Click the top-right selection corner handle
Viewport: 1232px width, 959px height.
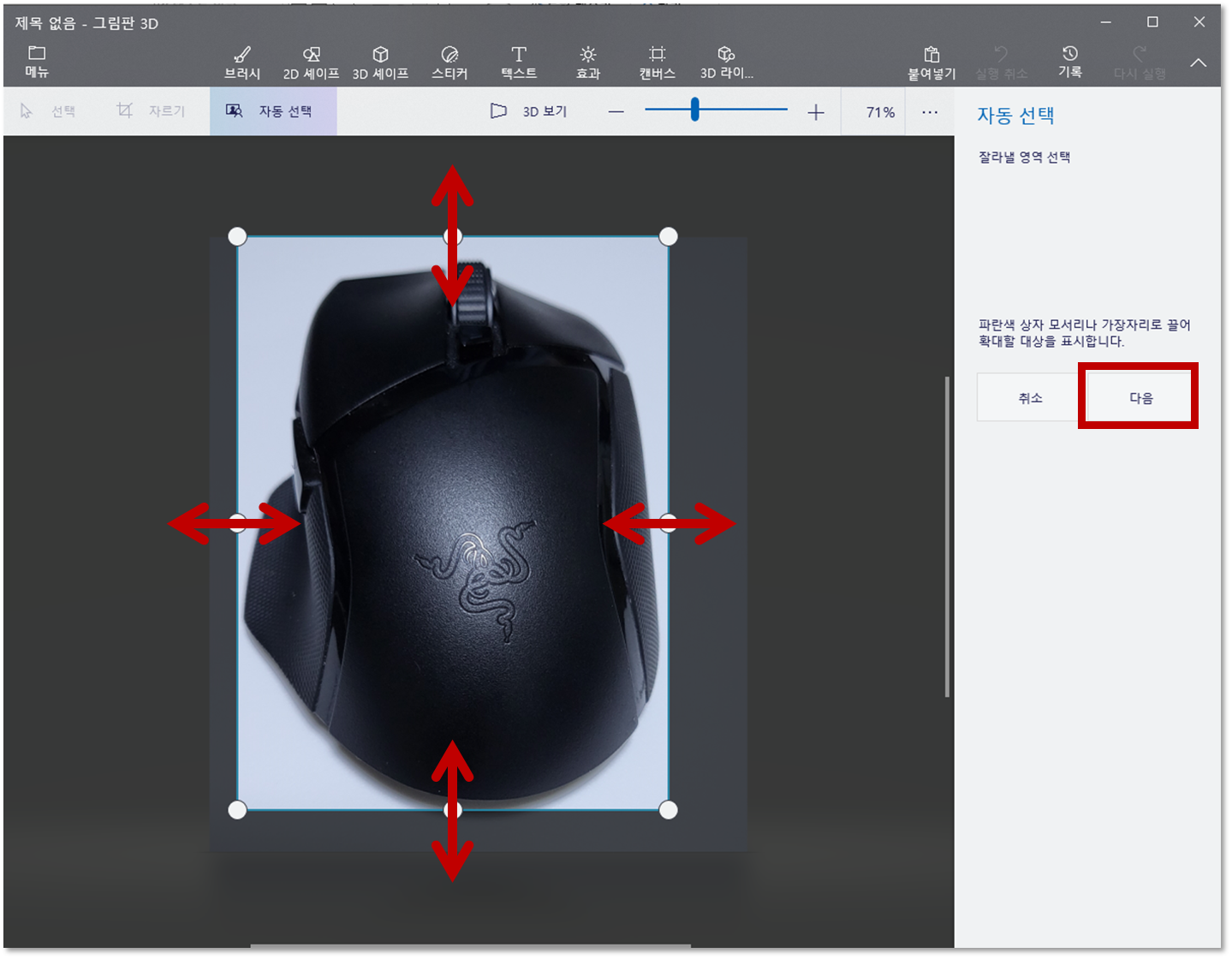(669, 236)
